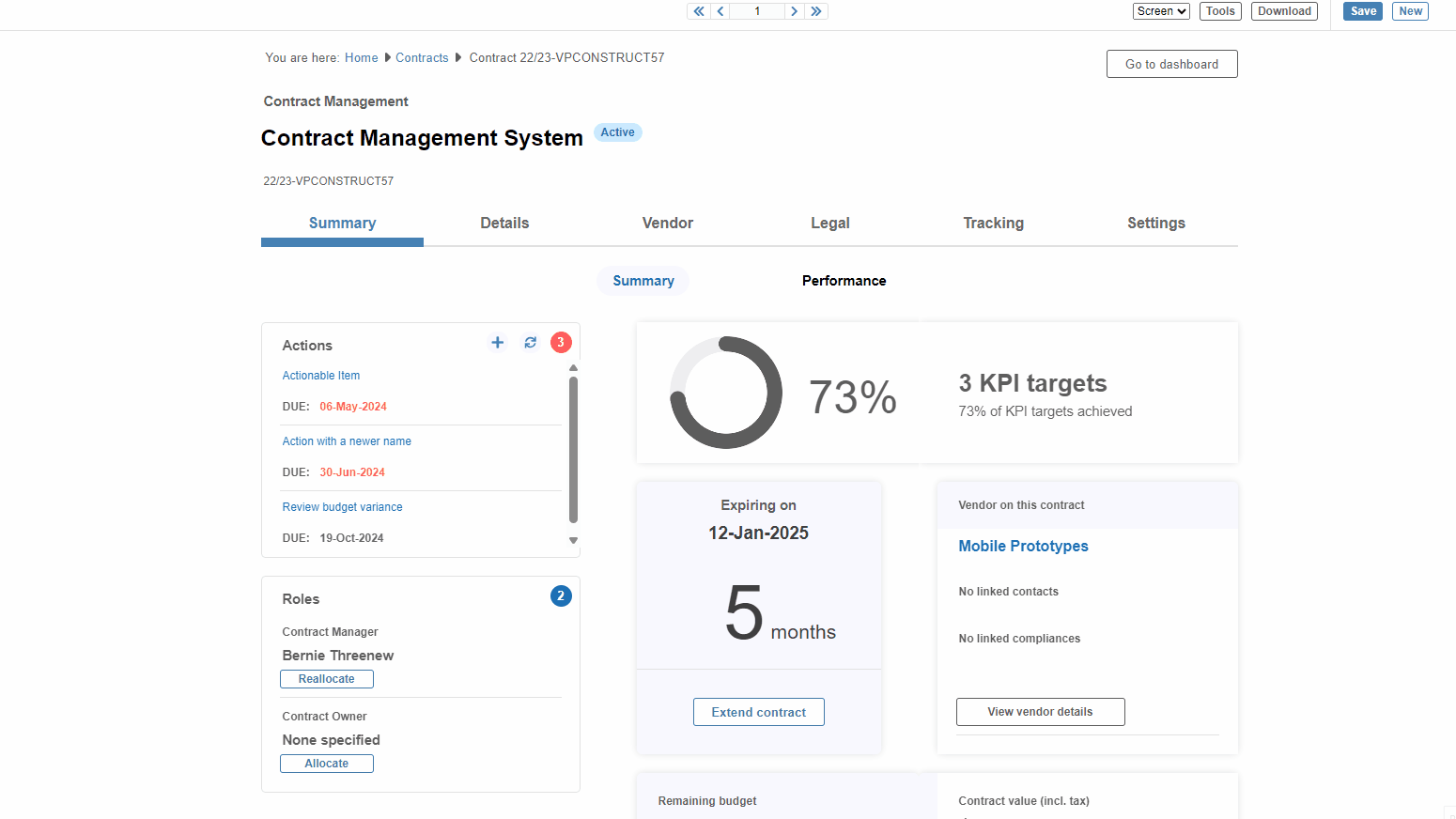The image size is (1456, 819).
Task: Click the Download button
Action: point(1284,11)
